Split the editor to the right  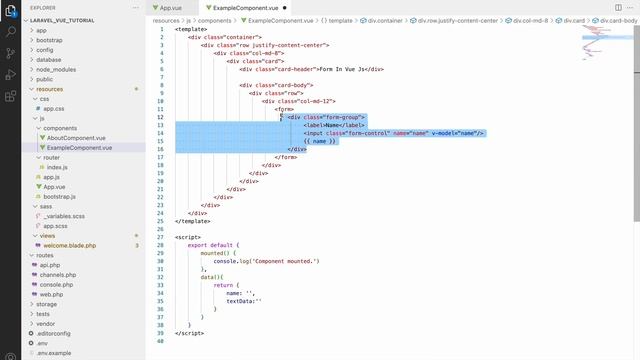pyautogui.click(x=618, y=8)
